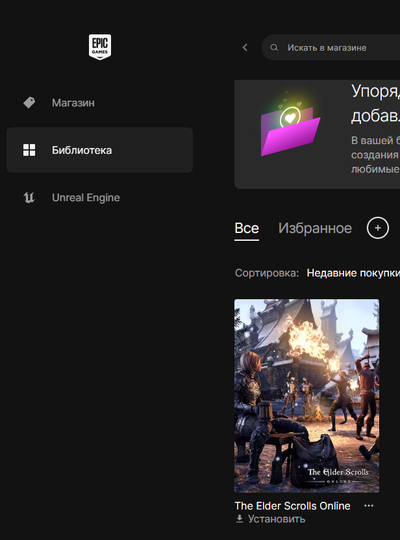The width and height of the screenshot is (400, 540).
Task: Click the pink folder heart illustration
Action: (x=290, y=127)
